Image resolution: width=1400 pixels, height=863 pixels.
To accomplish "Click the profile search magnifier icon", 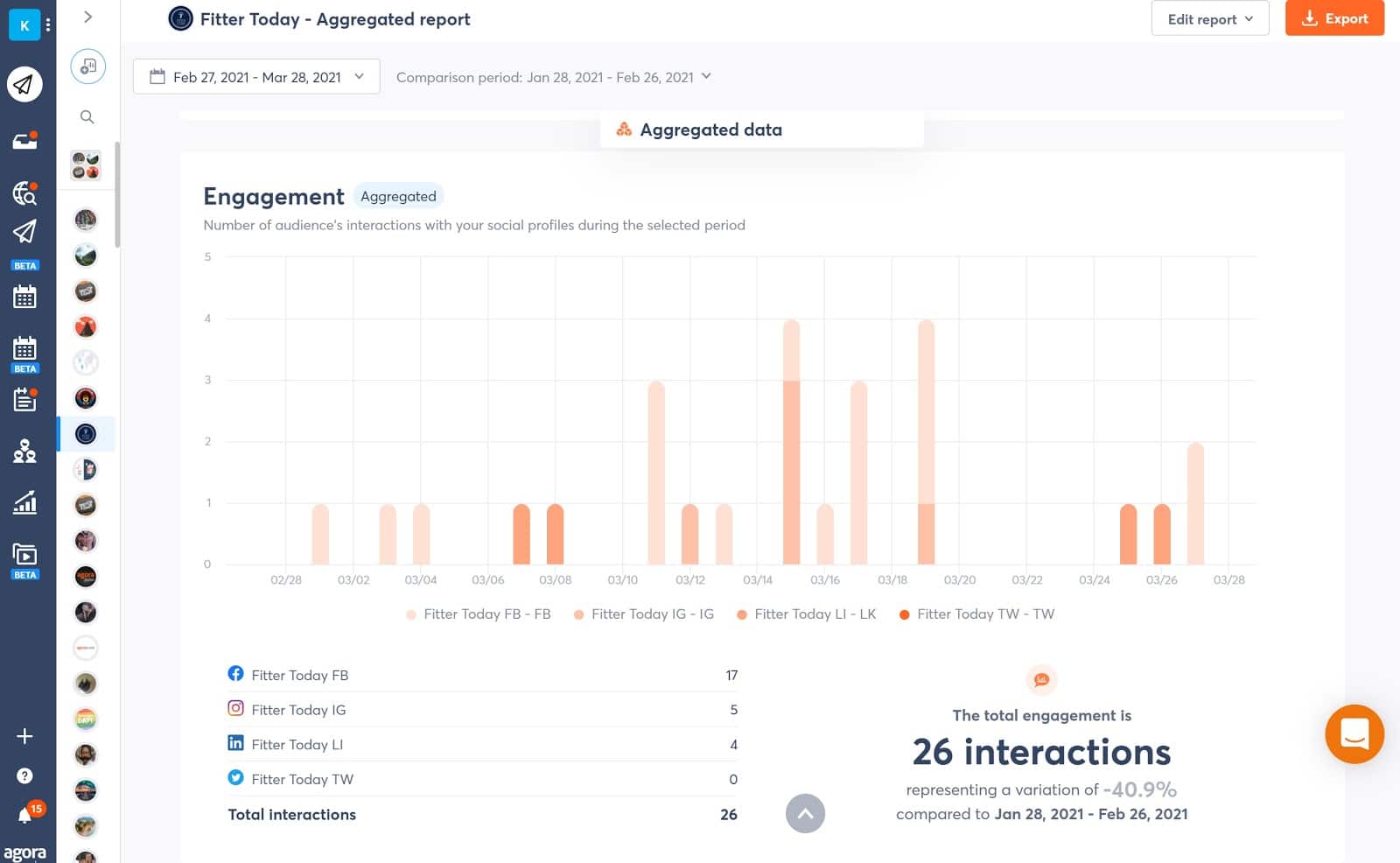I will [x=87, y=116].
